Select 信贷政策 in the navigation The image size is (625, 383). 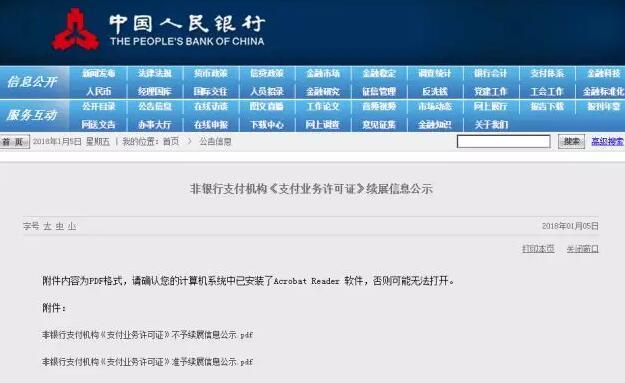coord(267,73)
